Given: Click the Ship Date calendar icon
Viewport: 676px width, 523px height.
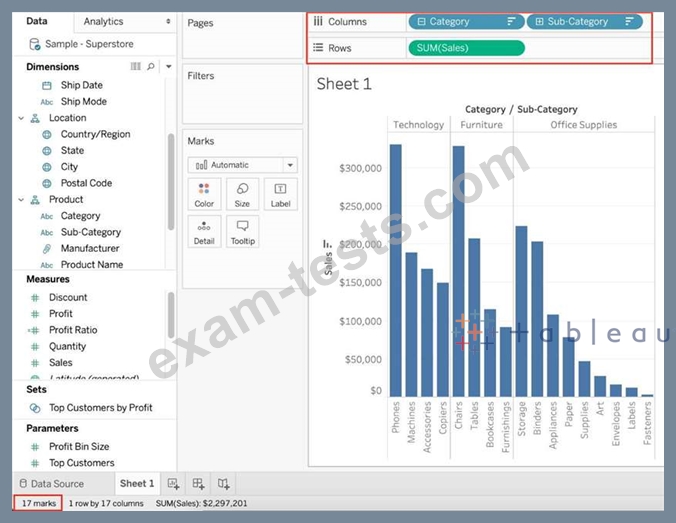Looking at the screenshot, I should coord(47,85).
